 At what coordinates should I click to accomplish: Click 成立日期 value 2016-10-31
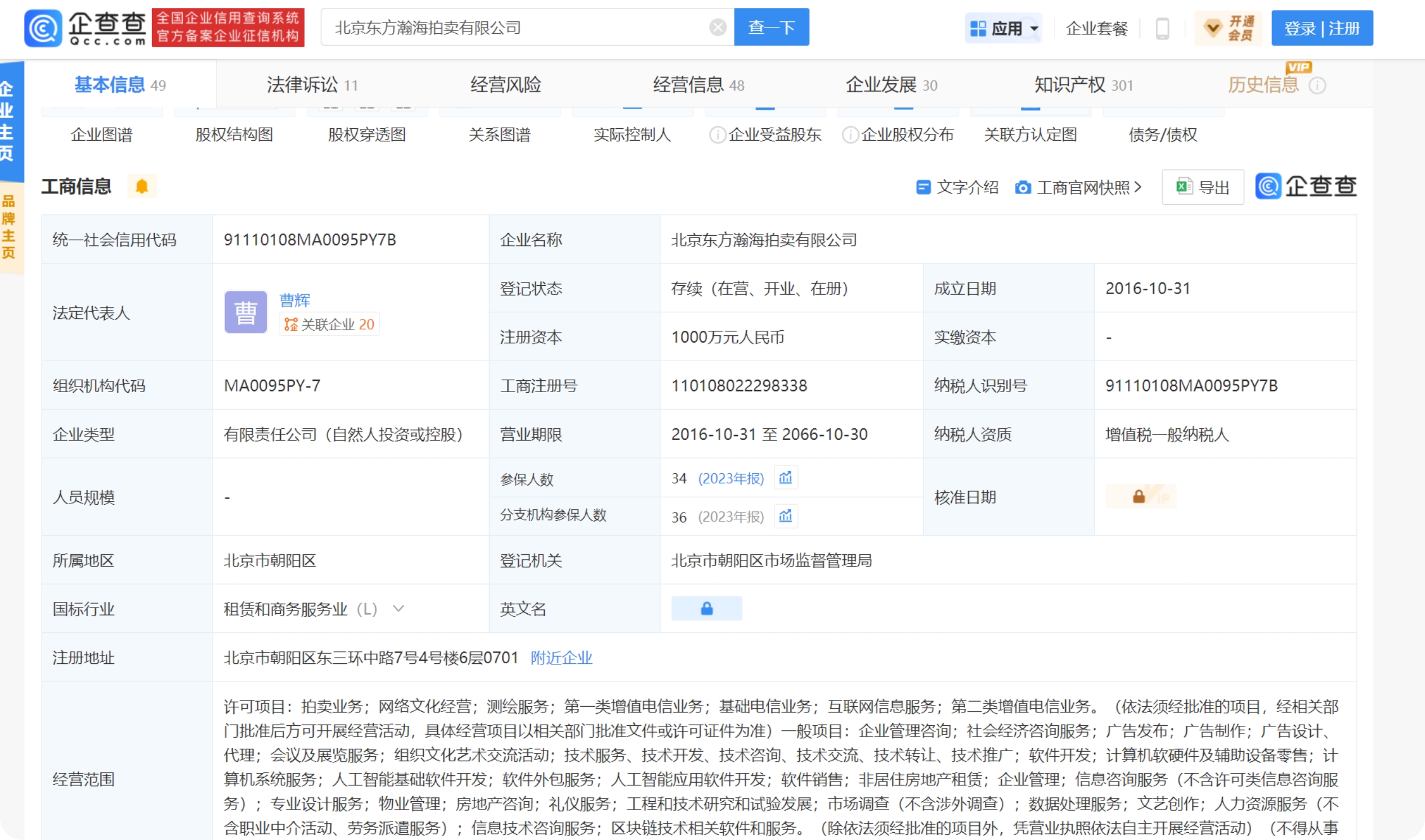(1148, 288)
